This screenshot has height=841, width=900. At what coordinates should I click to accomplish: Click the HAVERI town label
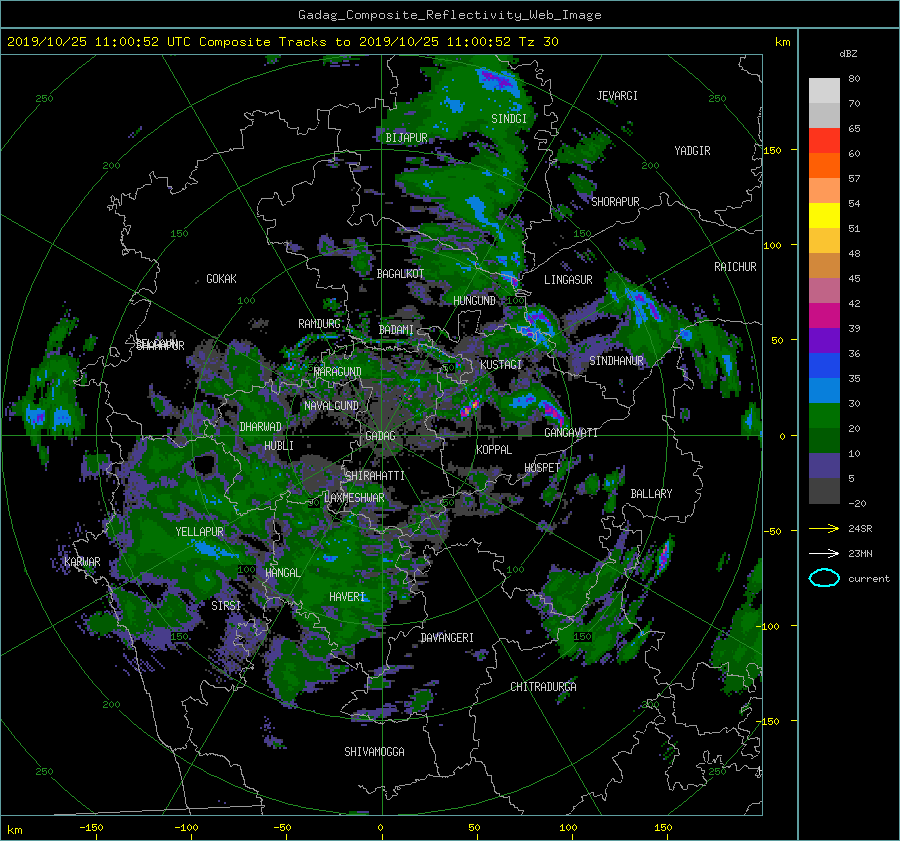click(347, 597)
